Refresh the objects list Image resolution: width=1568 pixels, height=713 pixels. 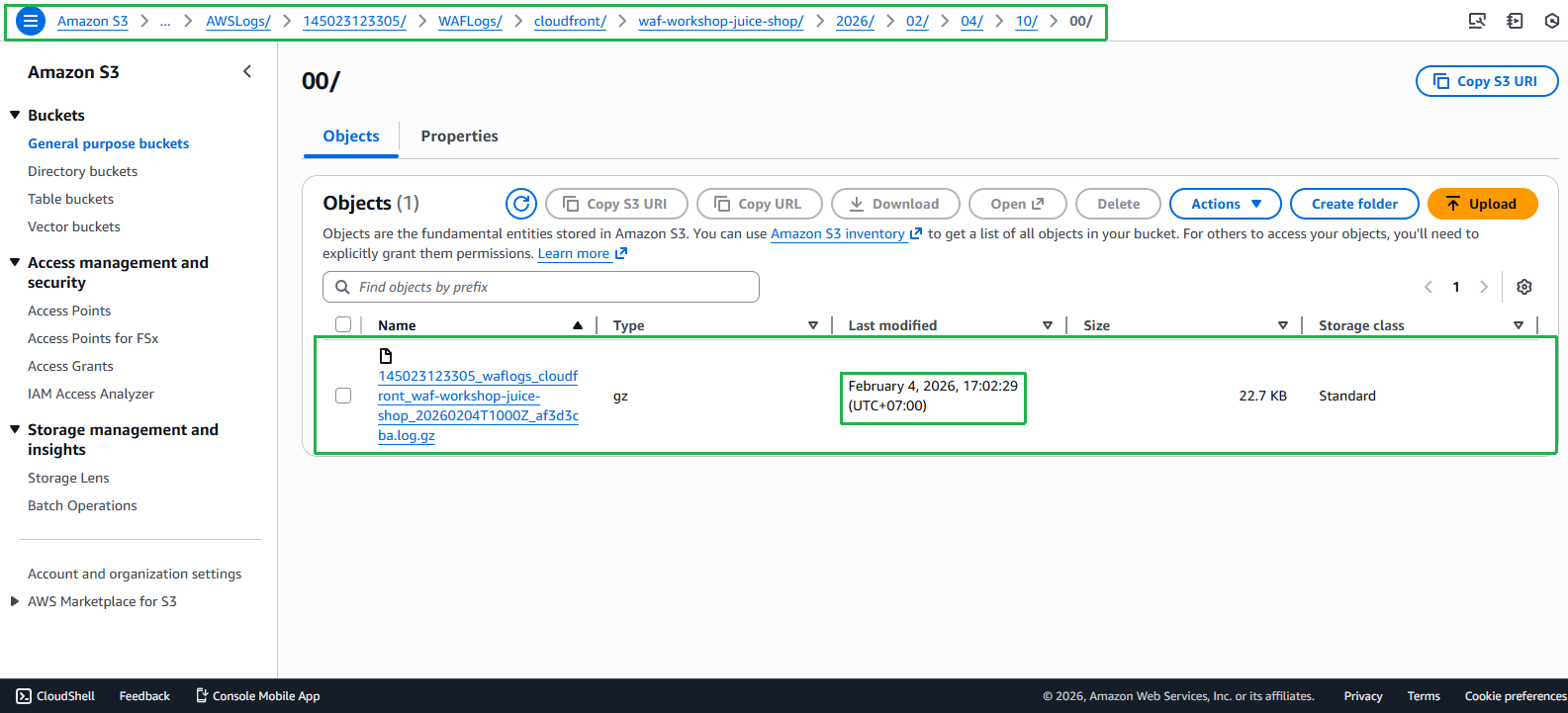[521, 204]
